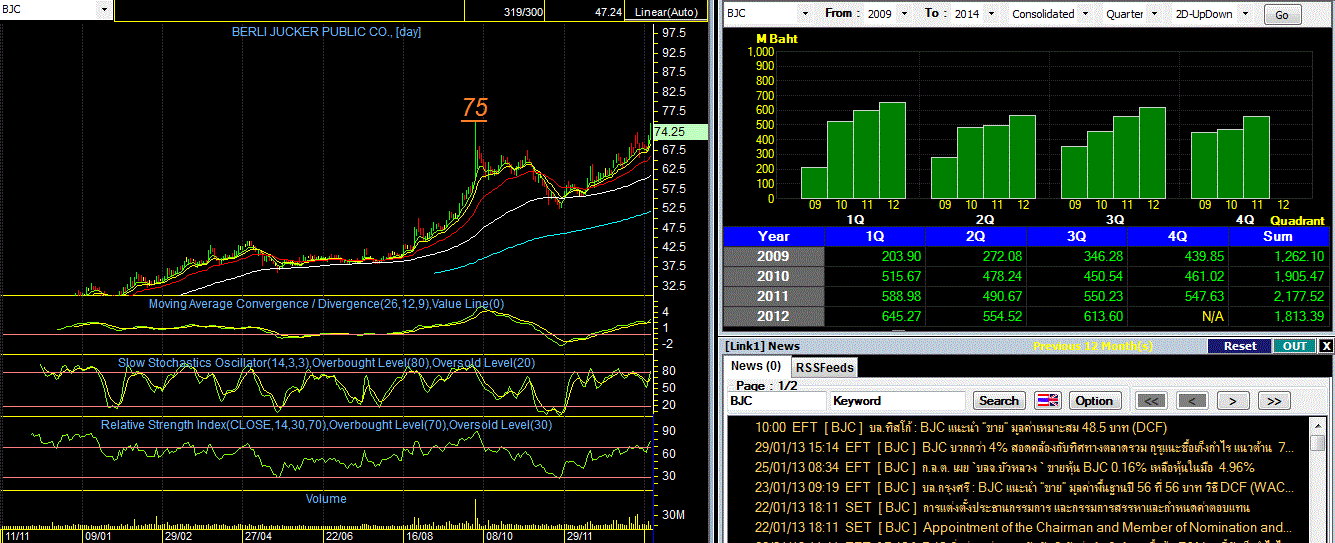
Task: Select the Year column header
Action: tap(774, 237)
